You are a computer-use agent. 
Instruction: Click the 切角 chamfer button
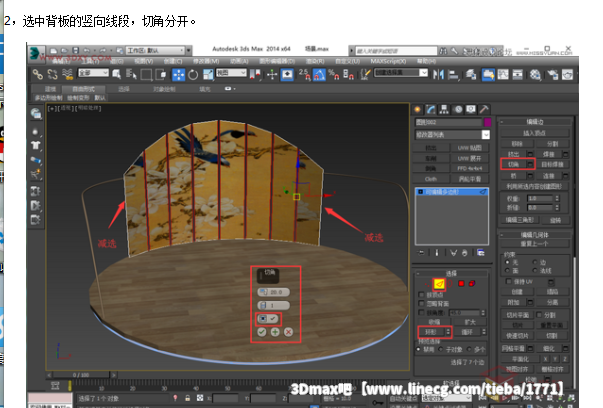pyautogui.click(x=514, y=165)
